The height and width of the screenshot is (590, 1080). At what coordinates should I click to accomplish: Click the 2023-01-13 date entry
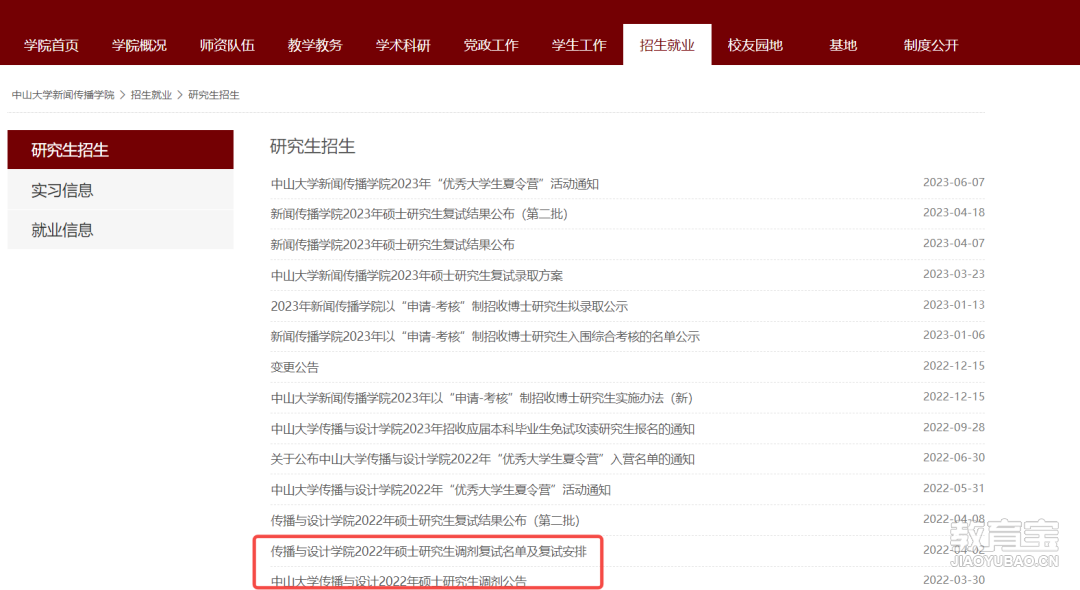point(954,305)
